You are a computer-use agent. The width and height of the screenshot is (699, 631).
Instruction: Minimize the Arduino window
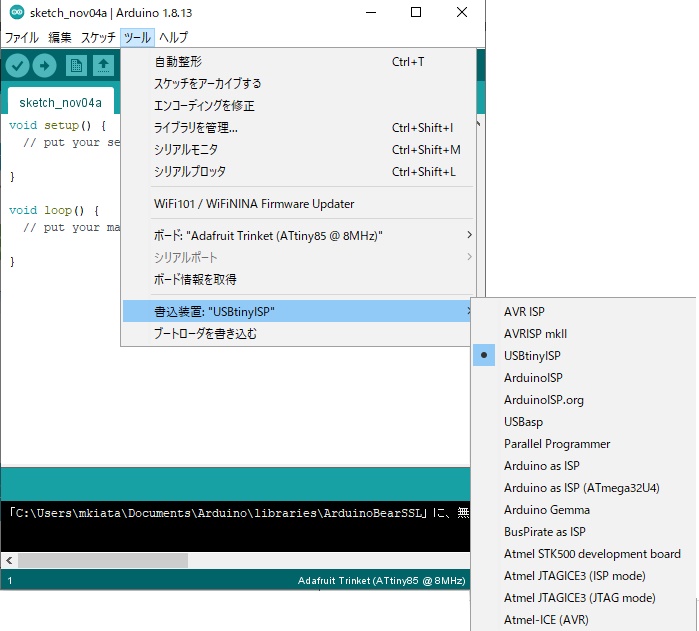371,12
